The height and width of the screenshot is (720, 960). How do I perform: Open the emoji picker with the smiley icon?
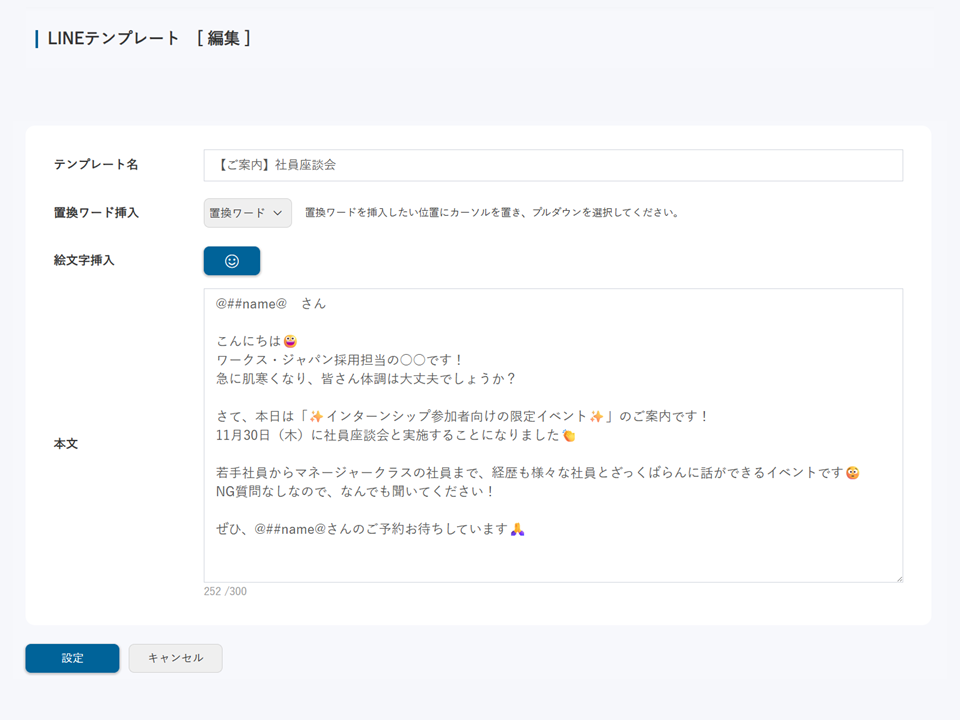pyautogui.click(x=231, y=260)
